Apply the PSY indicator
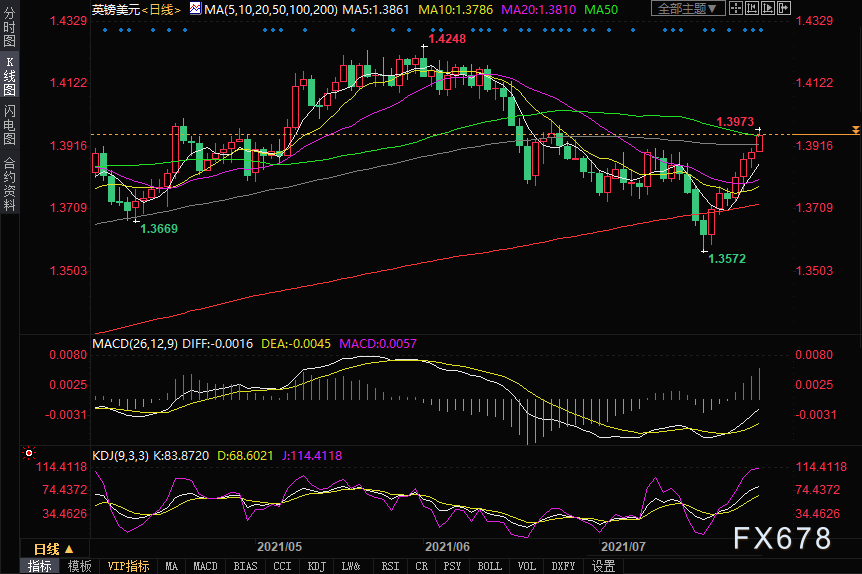 452,566
